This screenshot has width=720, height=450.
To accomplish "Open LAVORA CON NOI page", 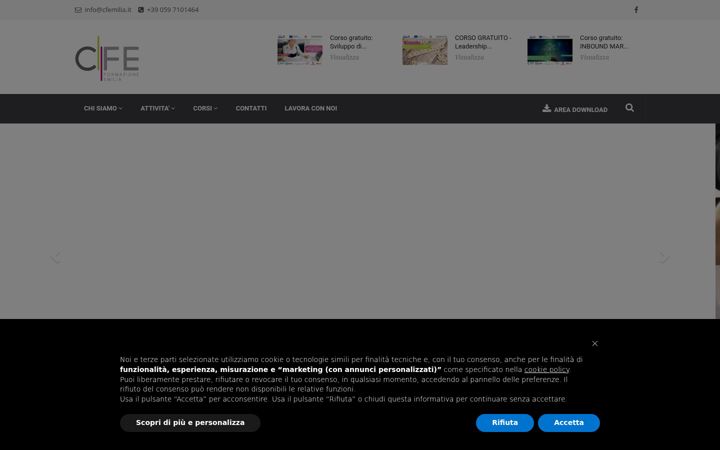I will coord(311,108).
